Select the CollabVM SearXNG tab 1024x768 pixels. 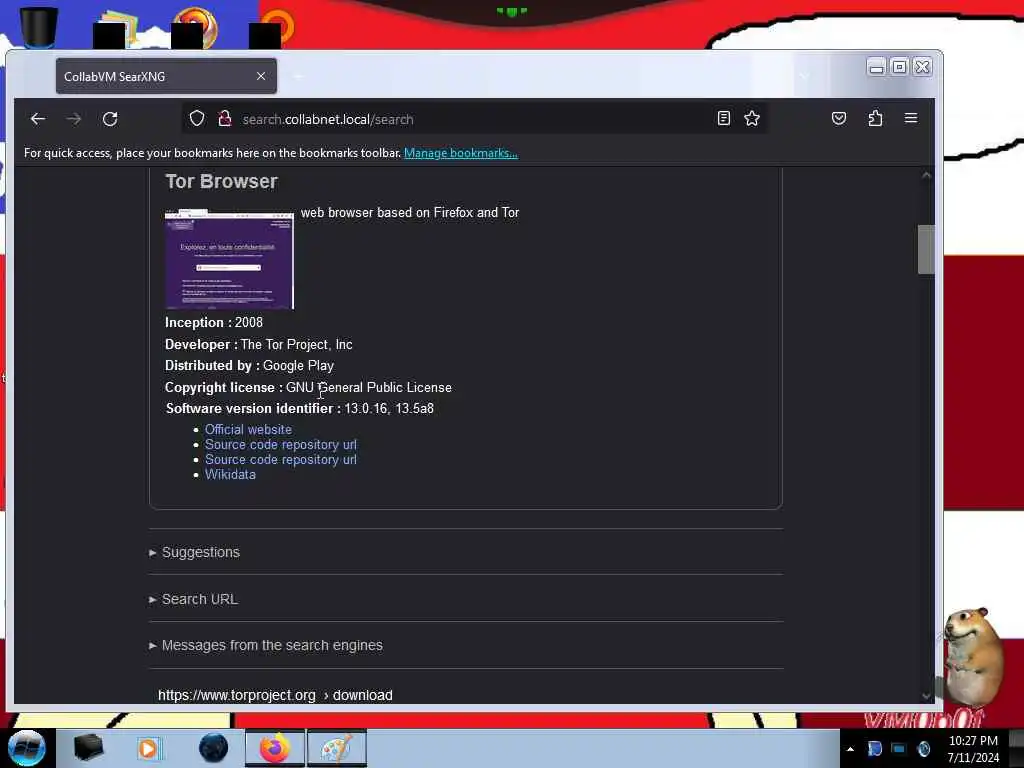pos(166,76)
